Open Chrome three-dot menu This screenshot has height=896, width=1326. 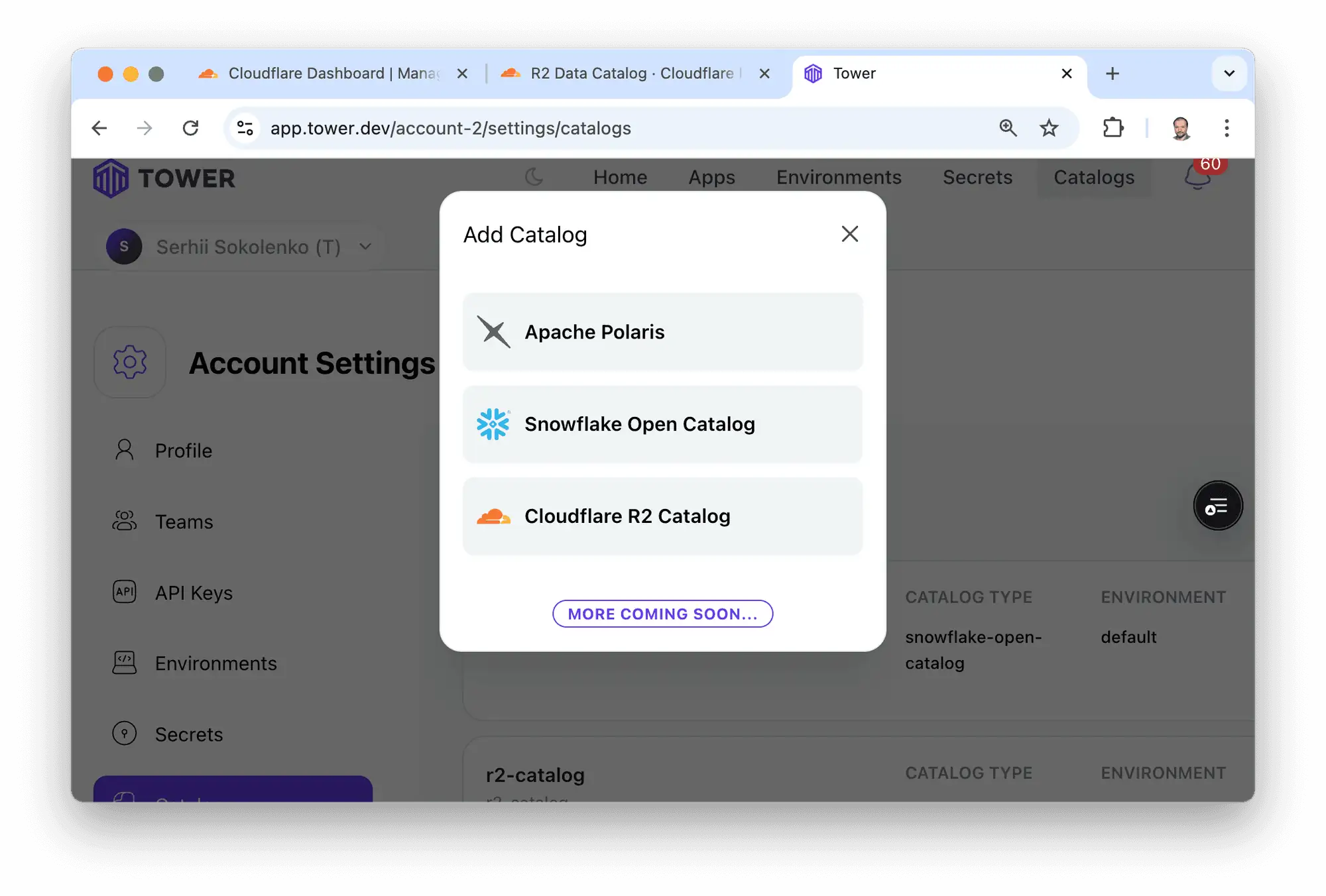[x=1227, y=128]
